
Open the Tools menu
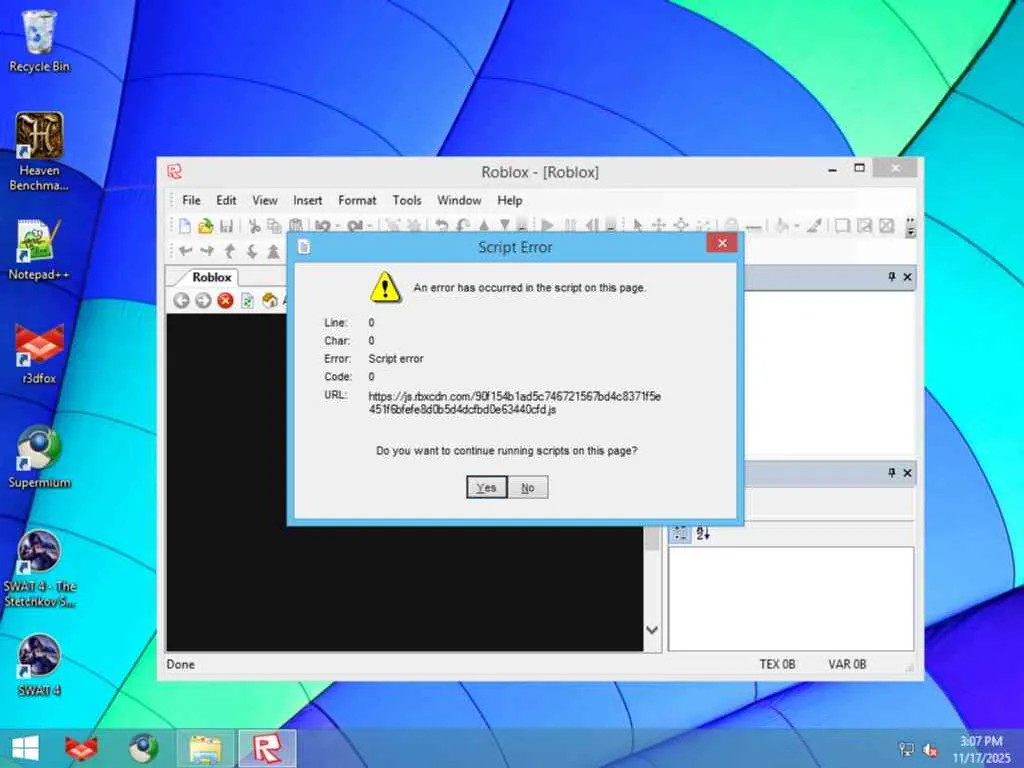(406, 200)
